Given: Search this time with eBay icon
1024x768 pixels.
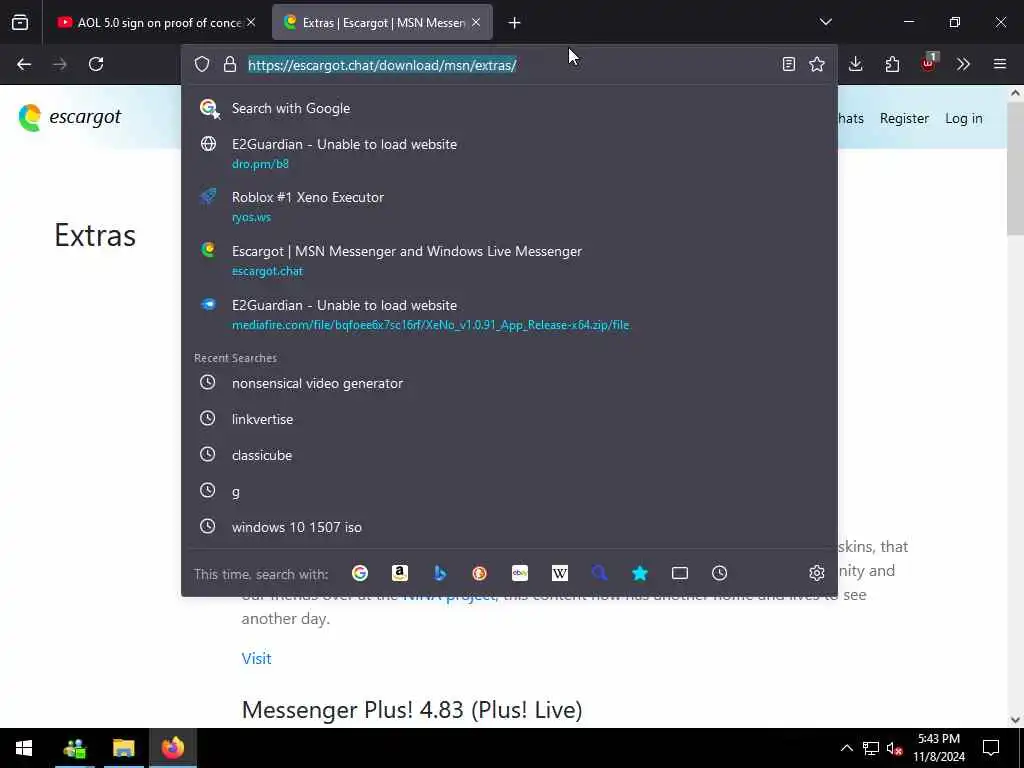Looking at the screenshot, I should pos(520,573).
